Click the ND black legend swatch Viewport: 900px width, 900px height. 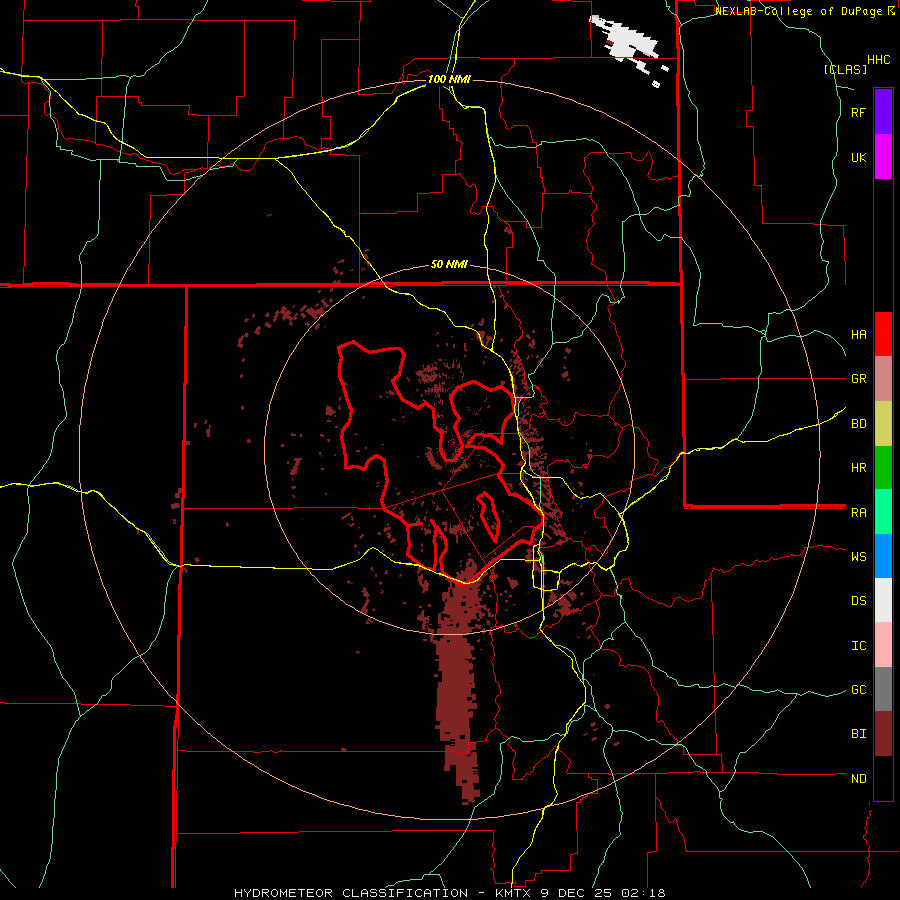click(x=883, y=778)
